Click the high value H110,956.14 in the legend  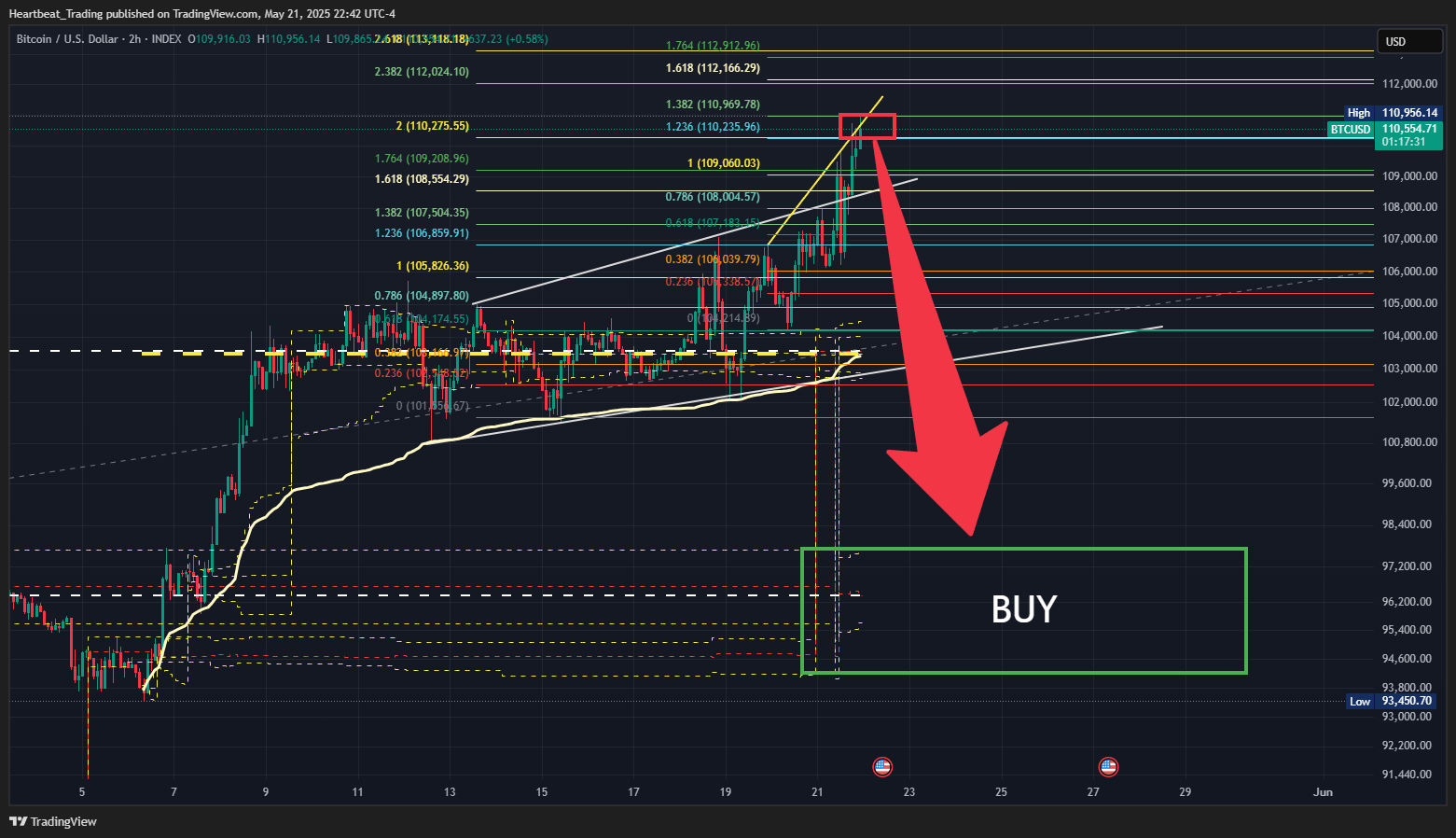(x=288, y=39)
